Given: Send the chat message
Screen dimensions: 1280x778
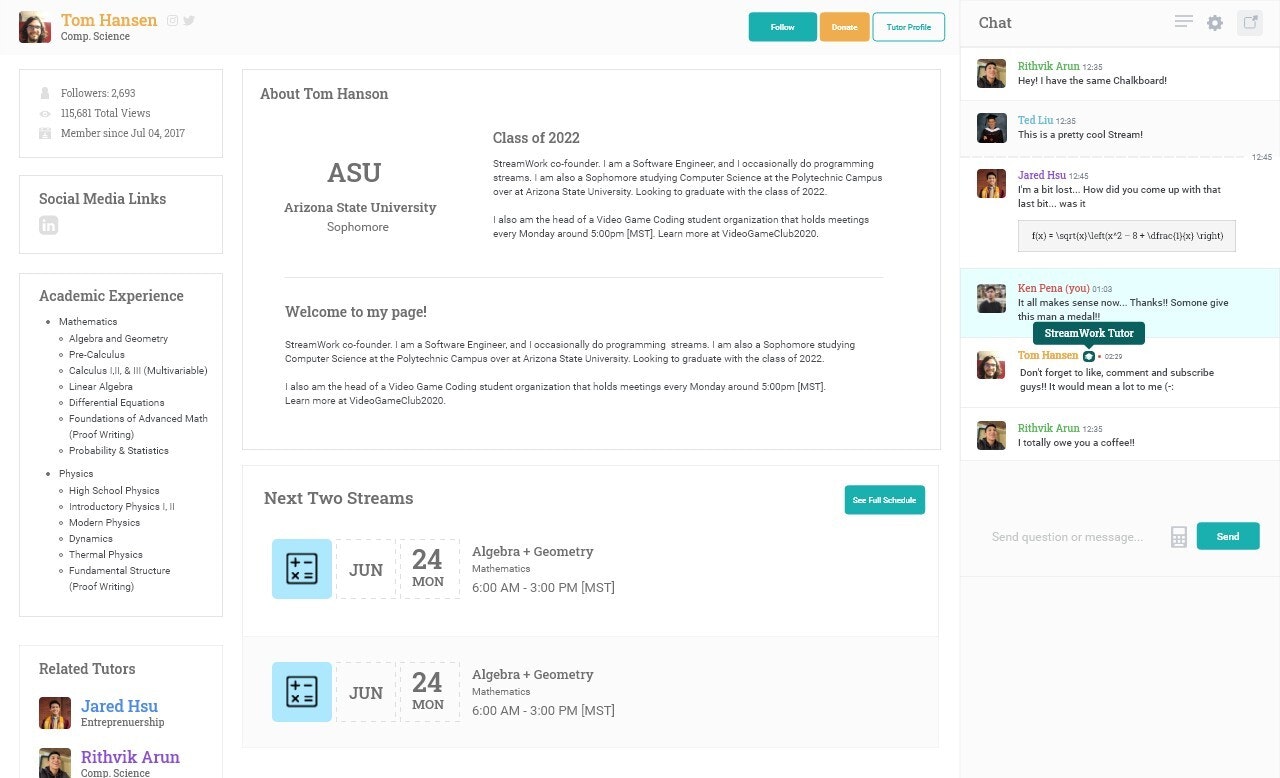Looking at the screenshot, I should click(1228, 536).
